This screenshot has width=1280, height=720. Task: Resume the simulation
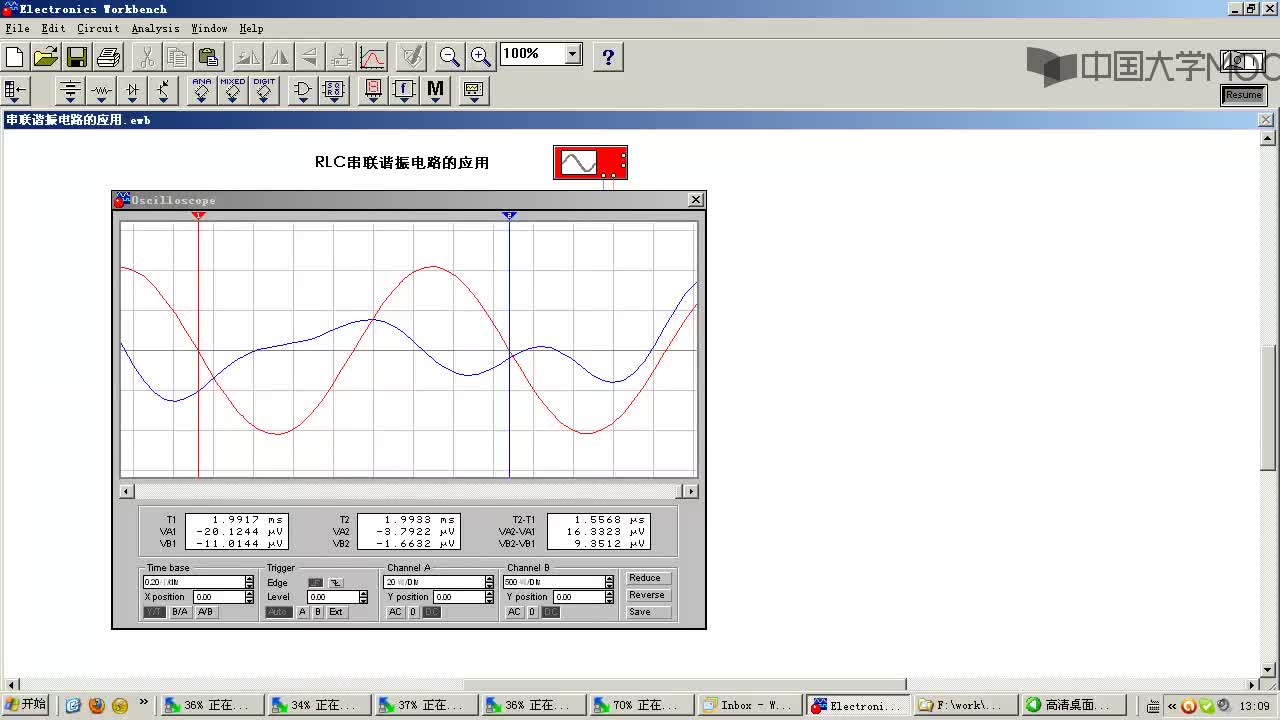1244,95
